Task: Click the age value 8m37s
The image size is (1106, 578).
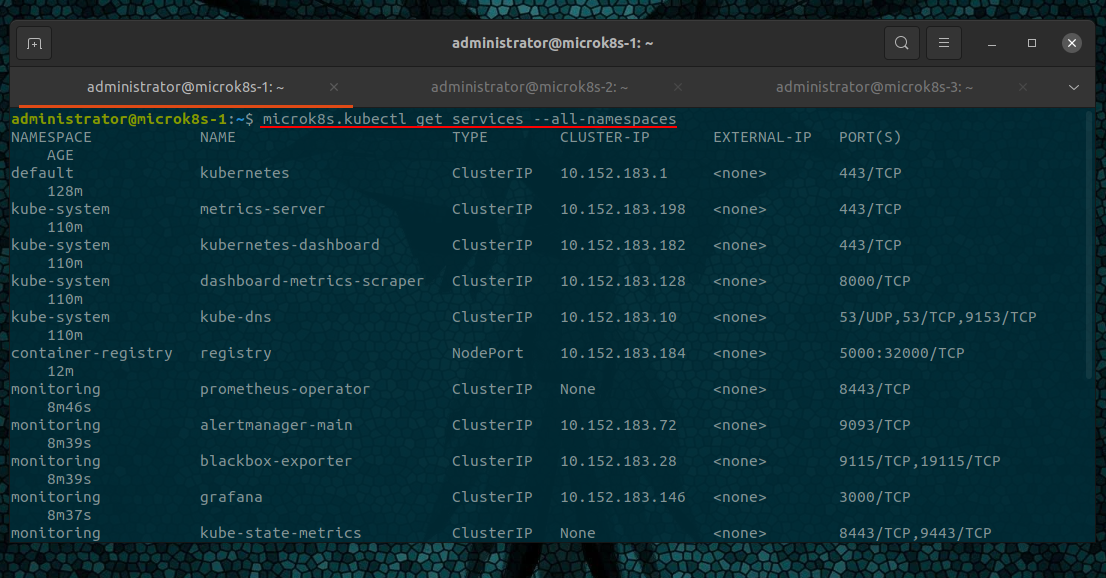Action: (x=69, y=515)
